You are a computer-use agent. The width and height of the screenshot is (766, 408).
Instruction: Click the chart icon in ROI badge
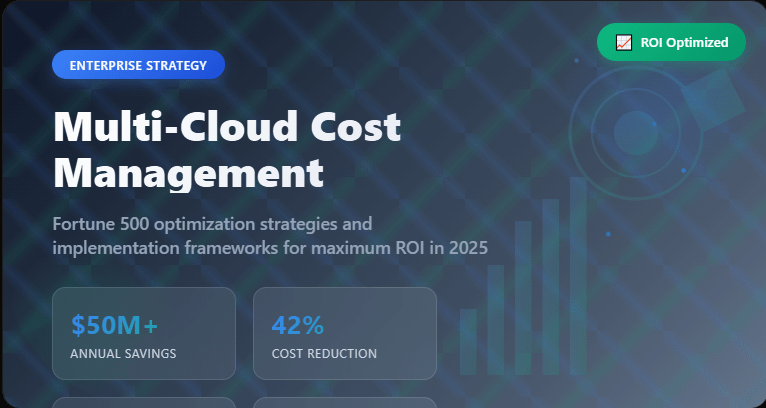pyautogui.click(x=624, y=43)
